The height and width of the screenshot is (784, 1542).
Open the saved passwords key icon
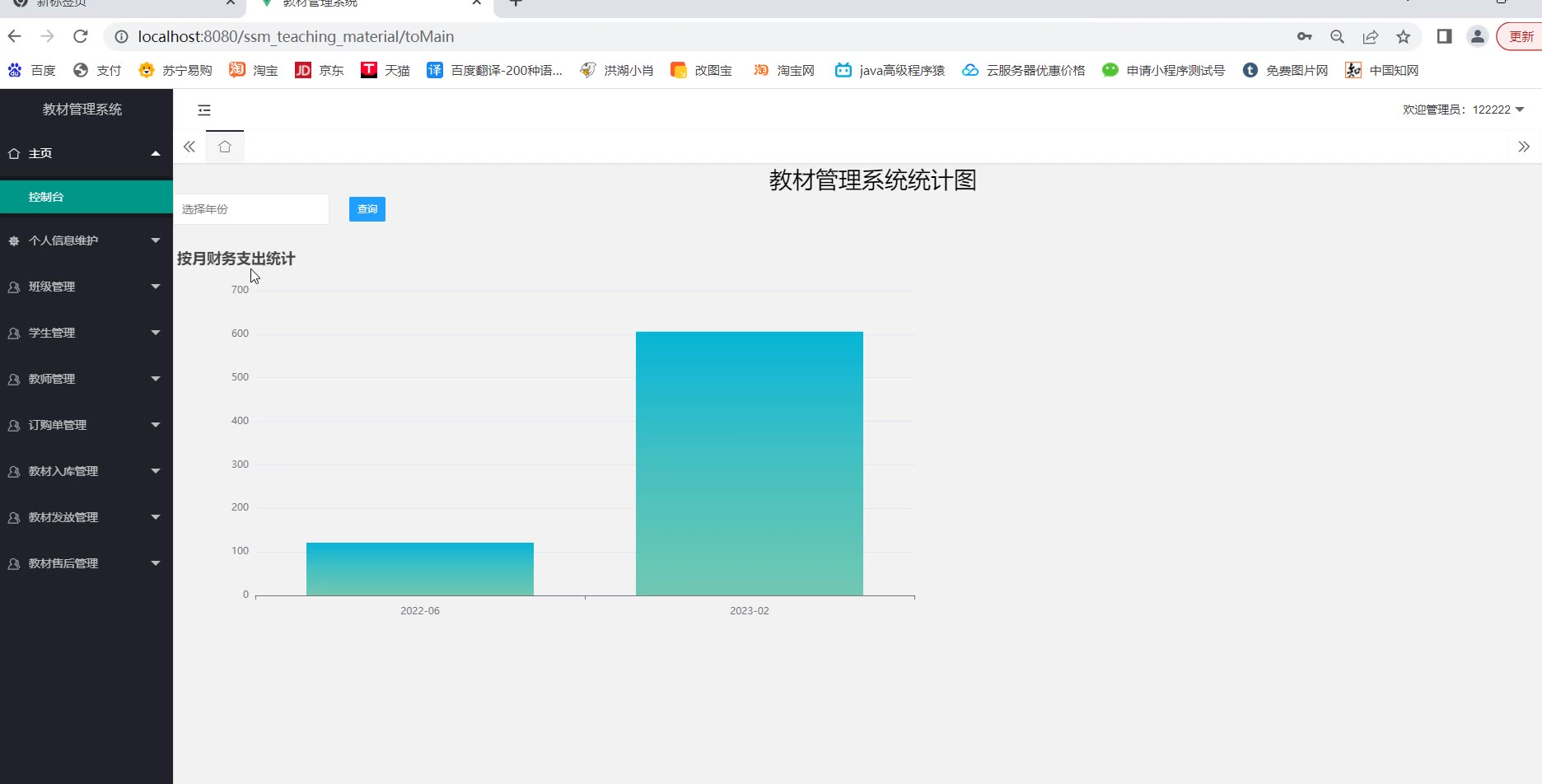1304,36
